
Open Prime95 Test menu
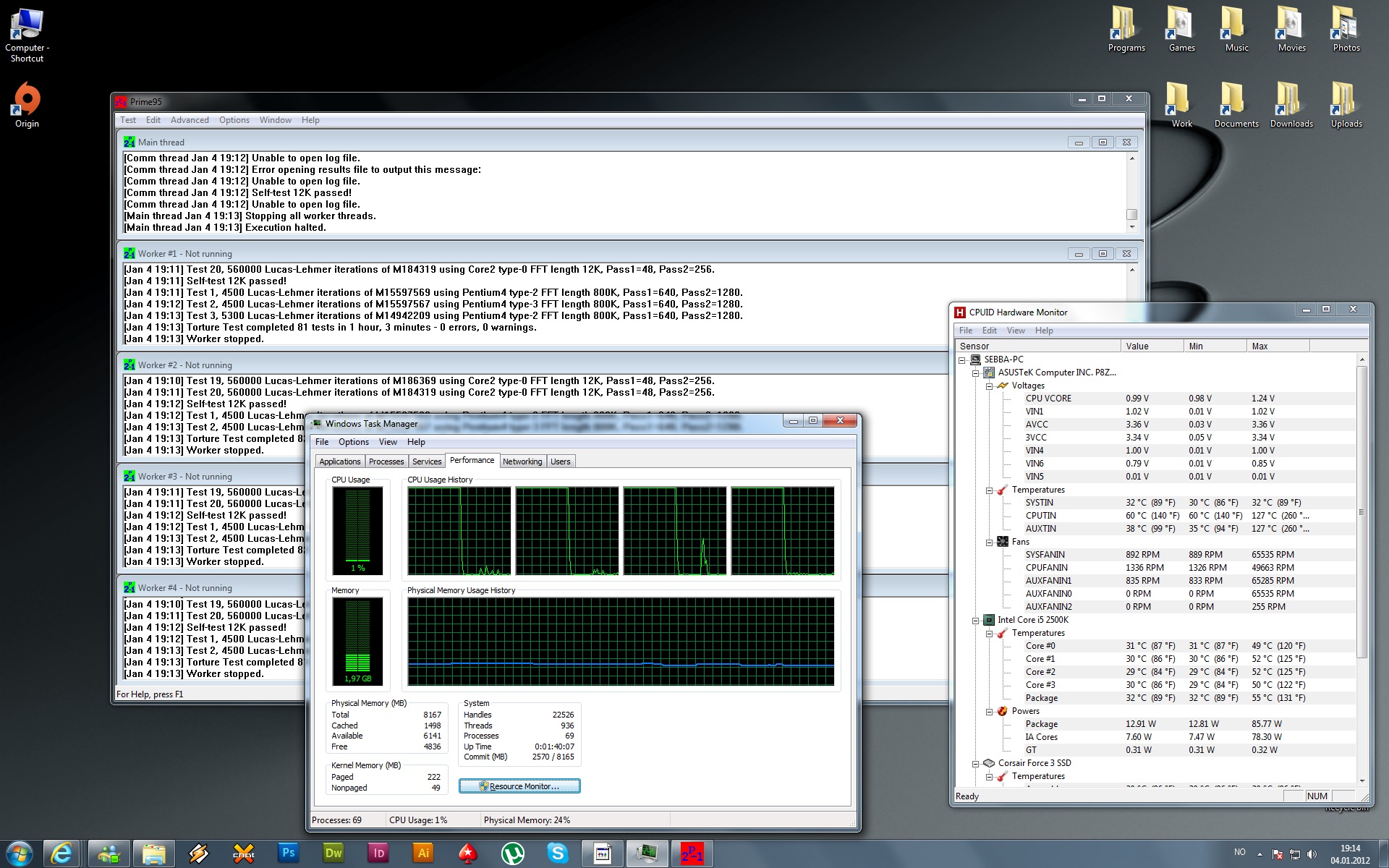(x=128, y=120)
